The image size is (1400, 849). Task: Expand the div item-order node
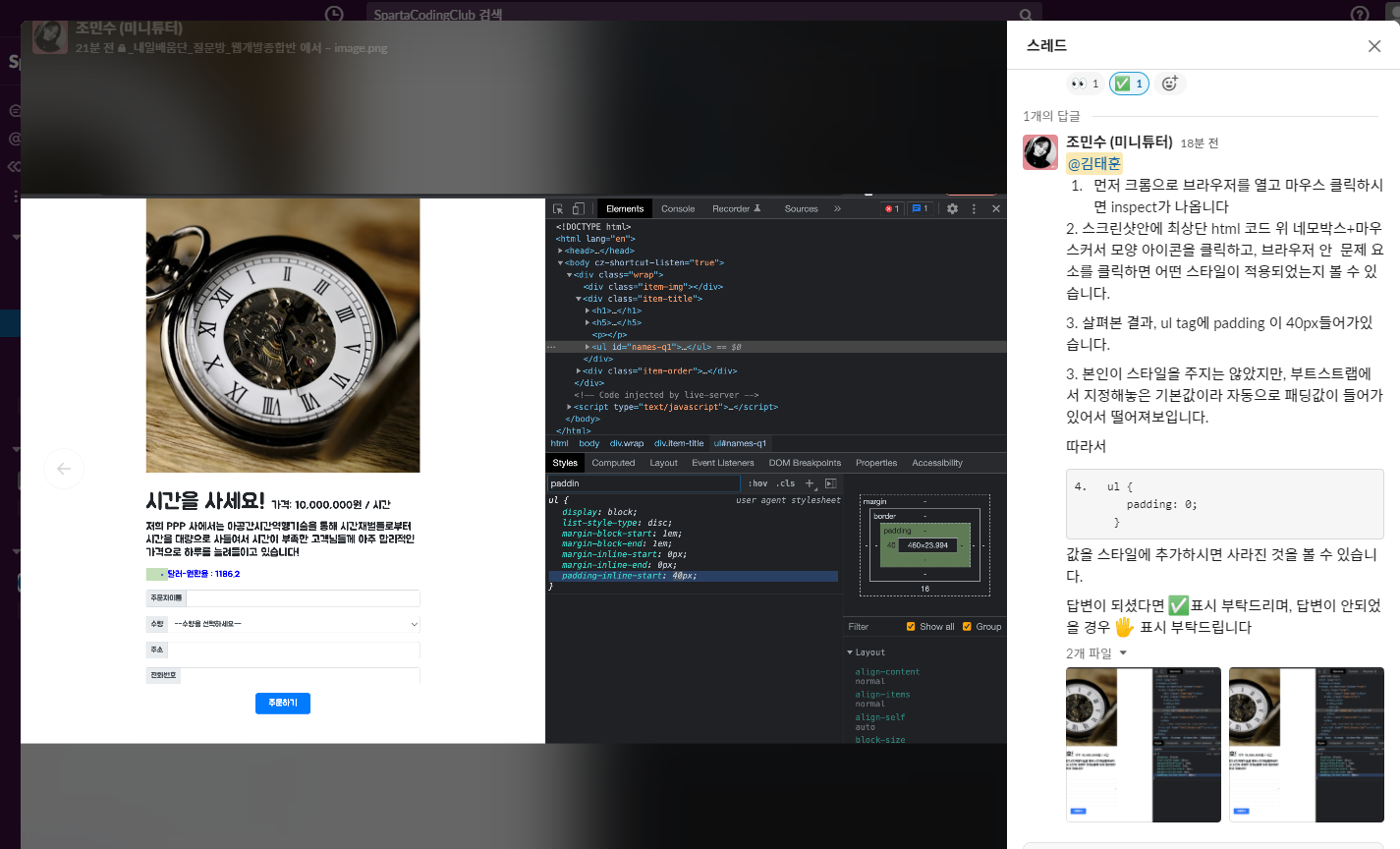pyautogui.click(x=579, y=370)
